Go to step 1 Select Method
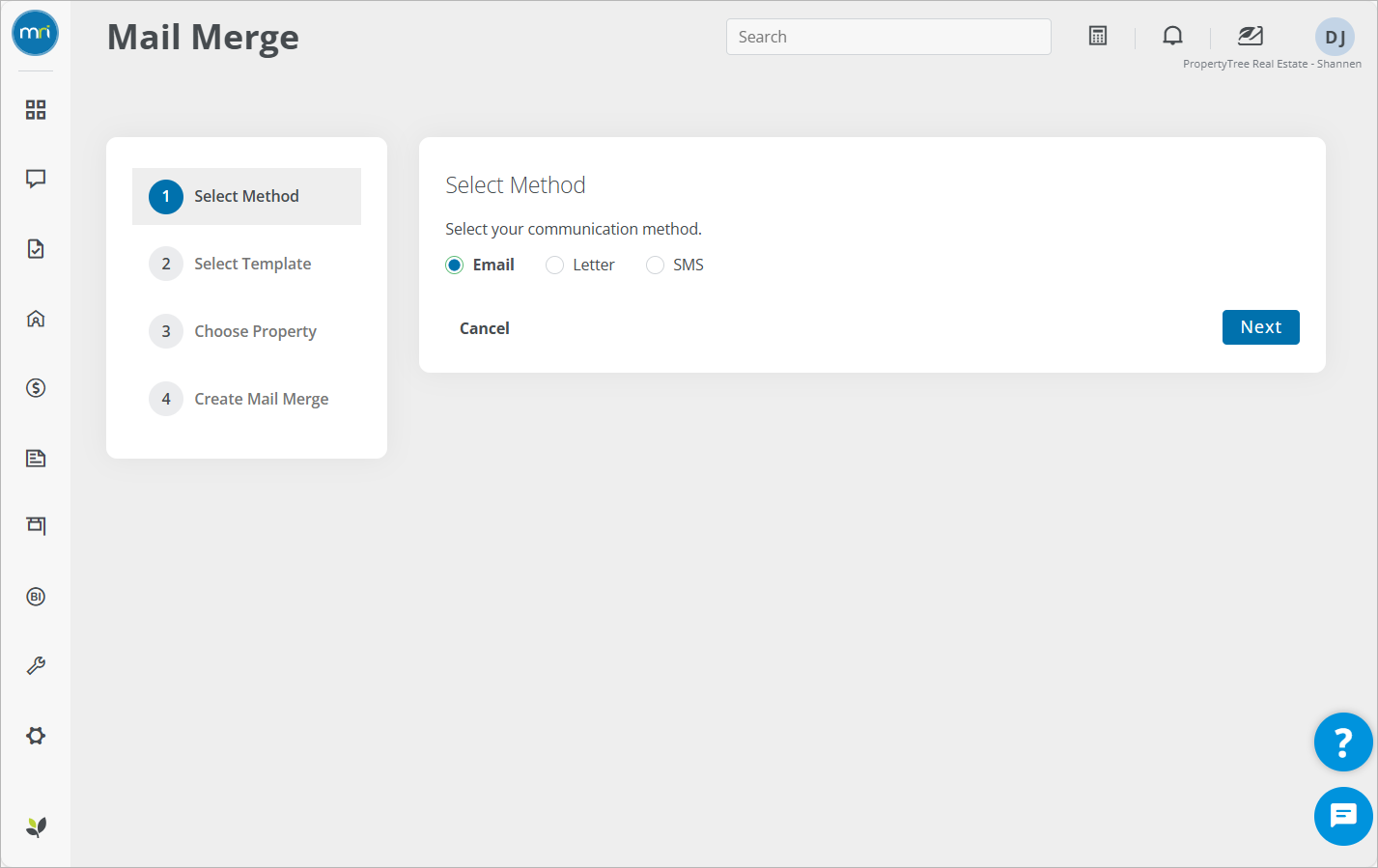This screenshot has width=1378, height=868. (x=246, y=197)
